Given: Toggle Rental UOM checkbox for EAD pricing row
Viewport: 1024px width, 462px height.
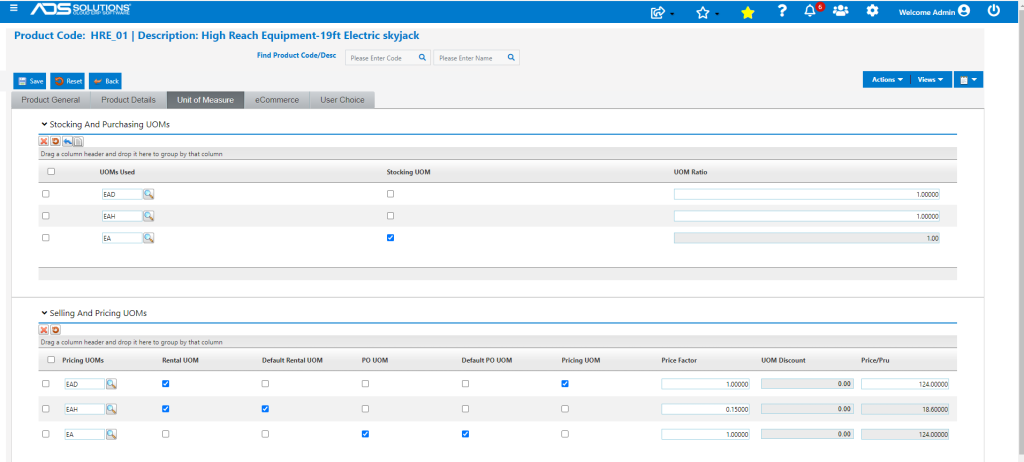Looking at the screenshot, I should pyautogui.click(x=165, y=384).
